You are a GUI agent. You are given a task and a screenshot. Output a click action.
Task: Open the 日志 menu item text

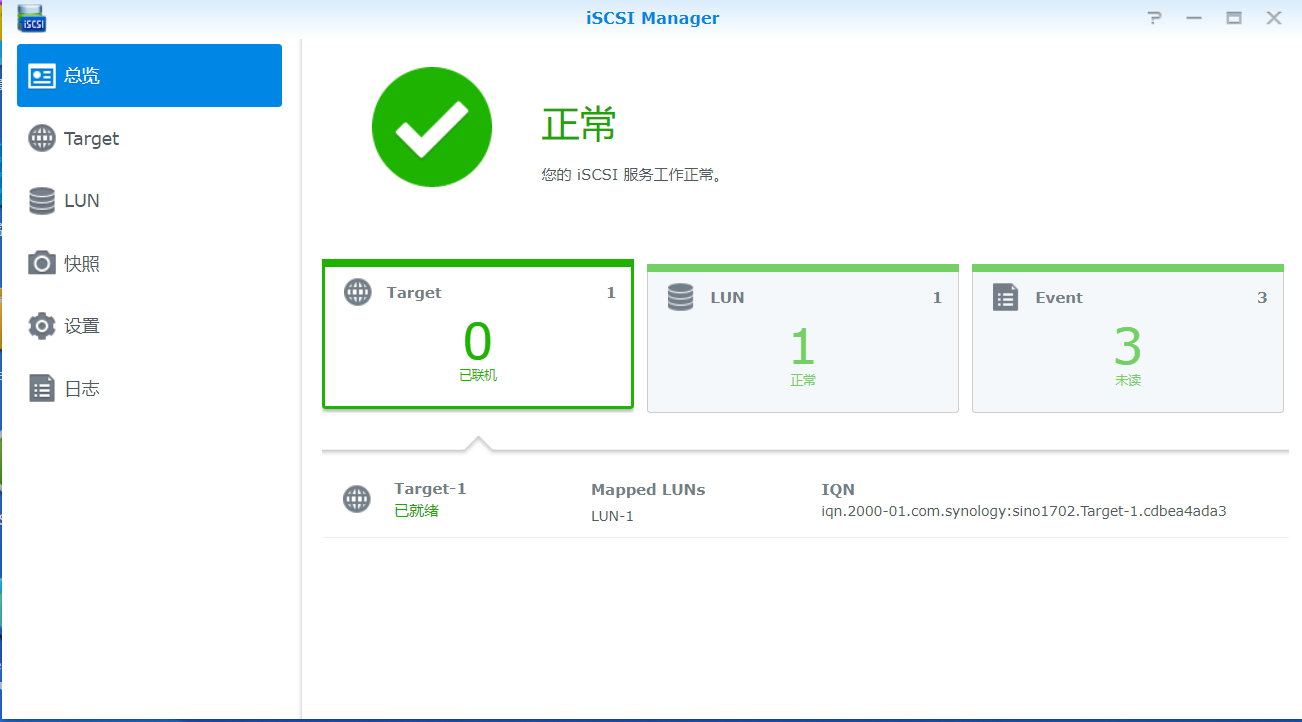click(x=82, y=389)
